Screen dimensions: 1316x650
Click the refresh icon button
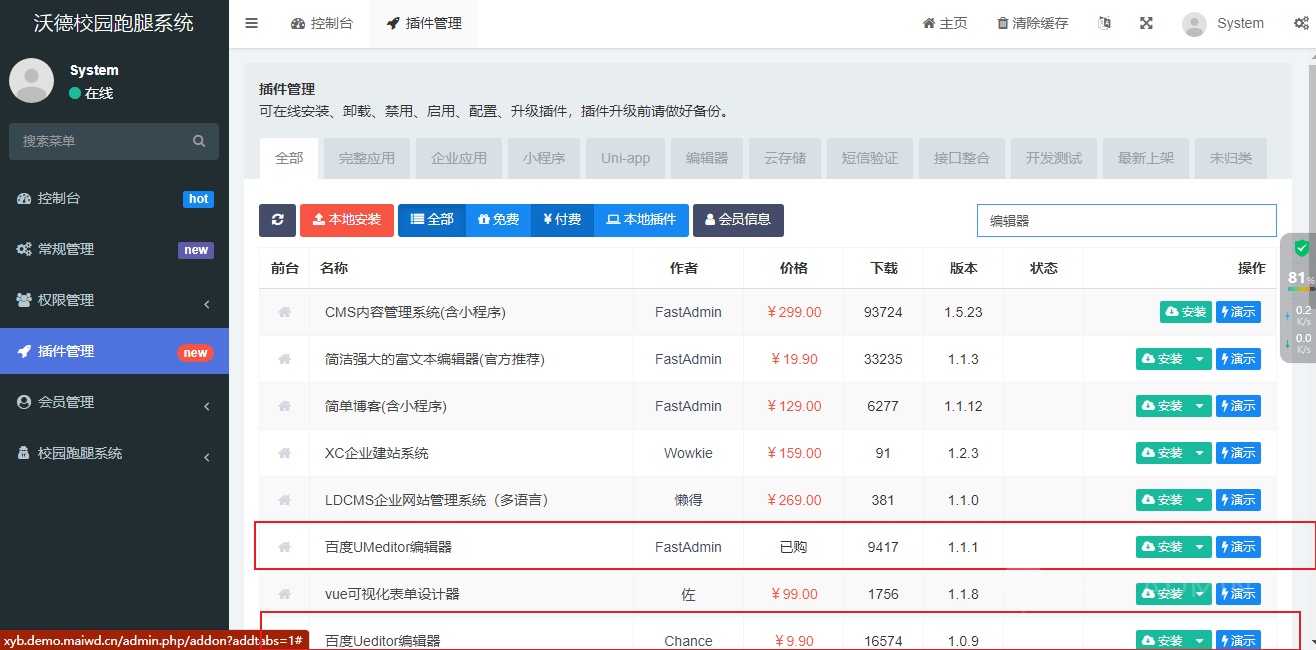coord(277,220)
